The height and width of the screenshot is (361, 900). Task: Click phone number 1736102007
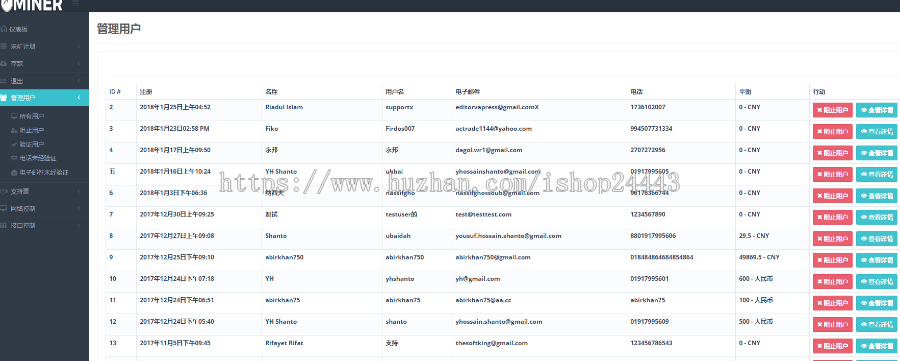[648, 107]
